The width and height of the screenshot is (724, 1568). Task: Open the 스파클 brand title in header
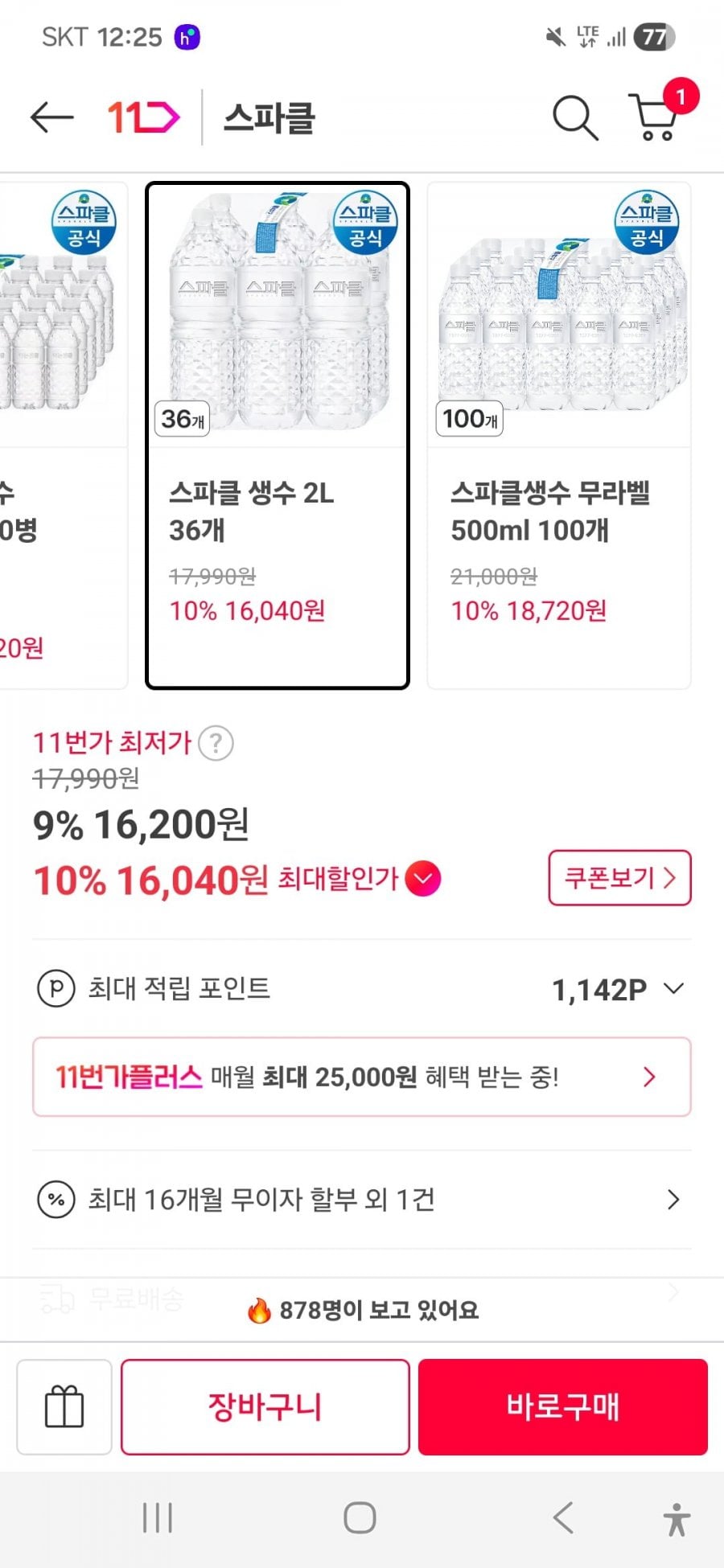tap(269, 118)
